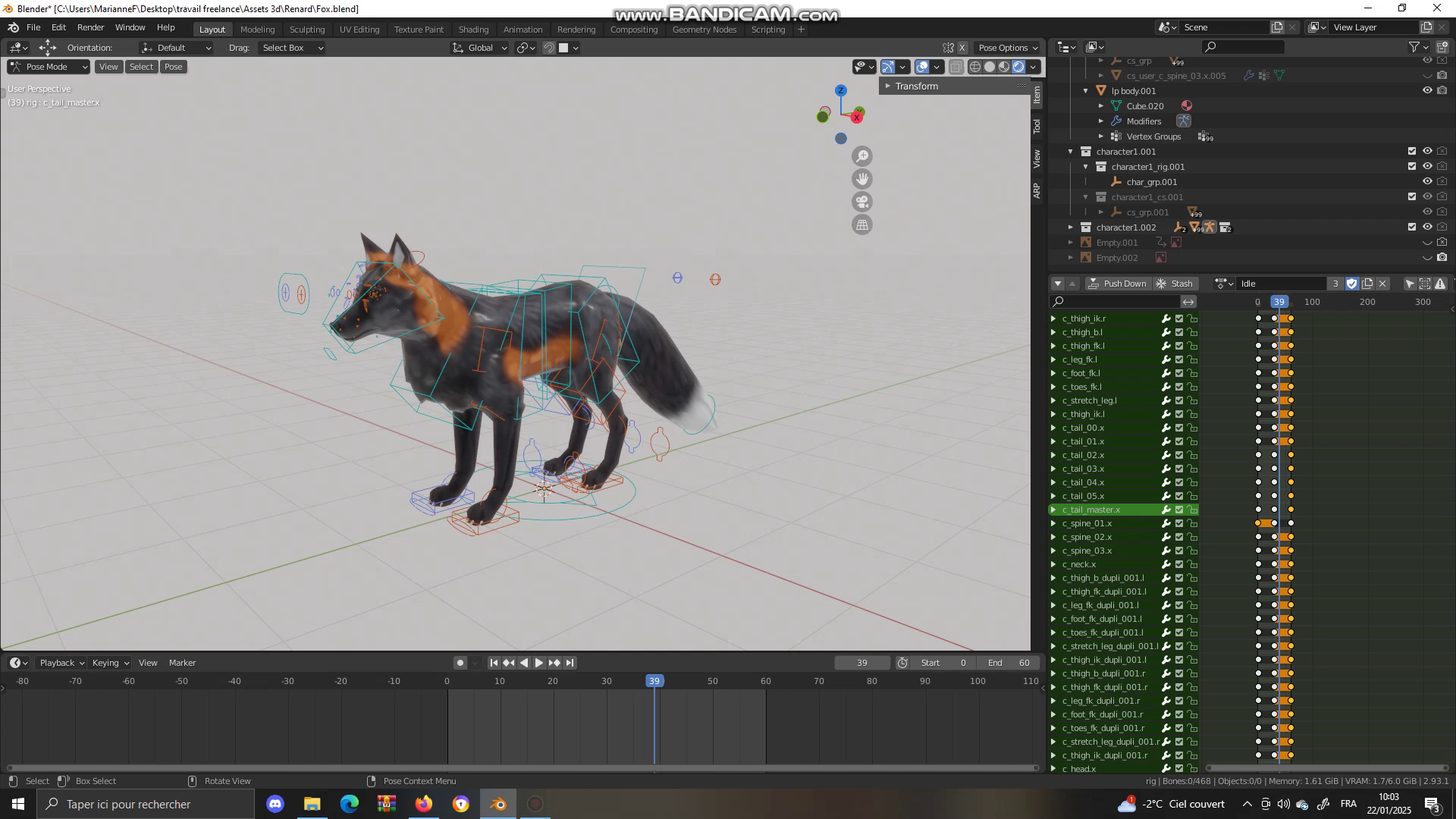
Task: Select wireframe viewport shading
Action: coord(975,67)
